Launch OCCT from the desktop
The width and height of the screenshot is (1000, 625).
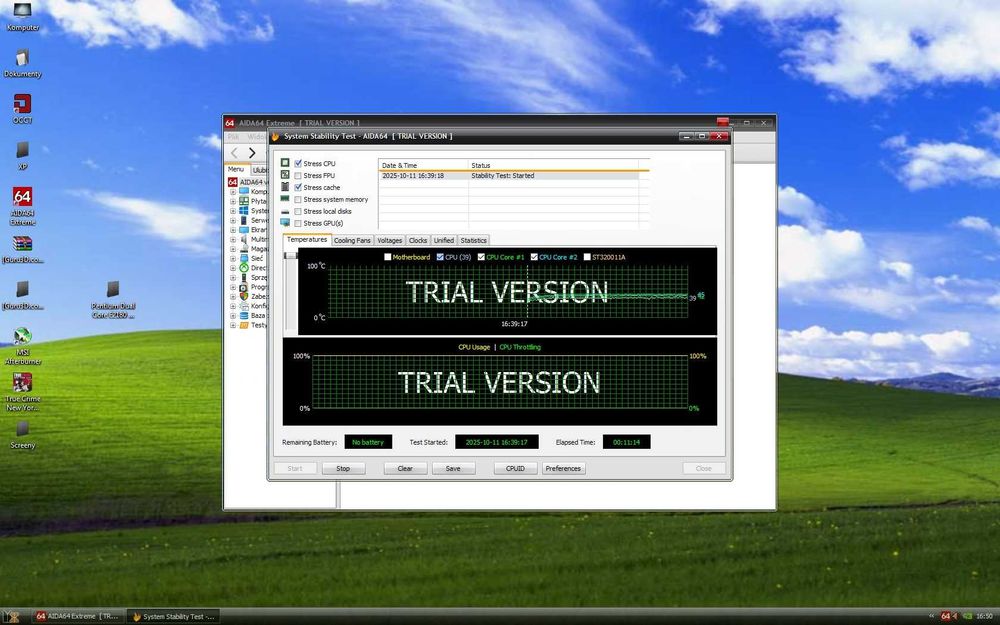click(x=22, y=109)
